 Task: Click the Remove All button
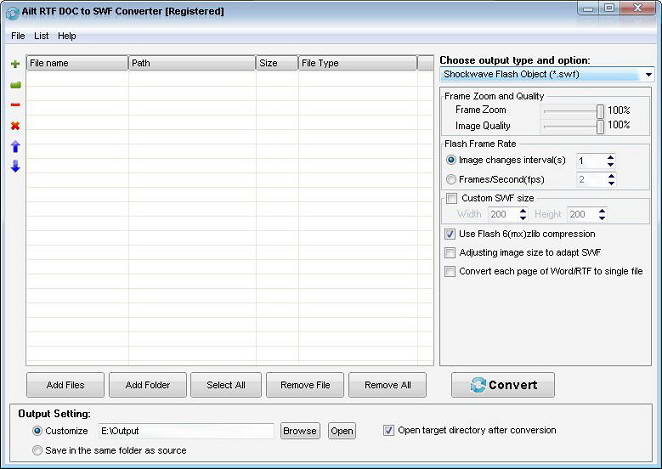388,385
